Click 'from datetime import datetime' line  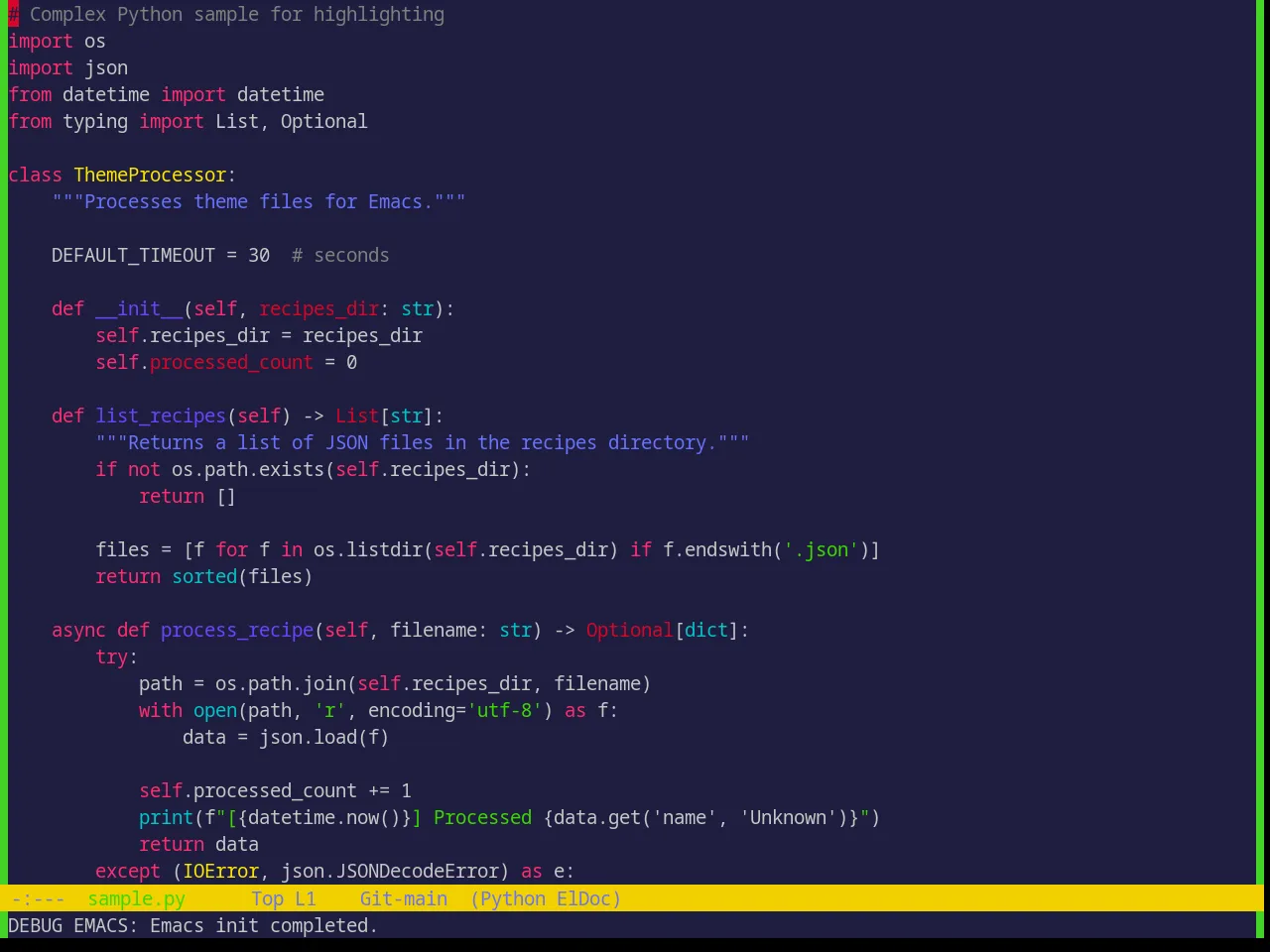166,94
